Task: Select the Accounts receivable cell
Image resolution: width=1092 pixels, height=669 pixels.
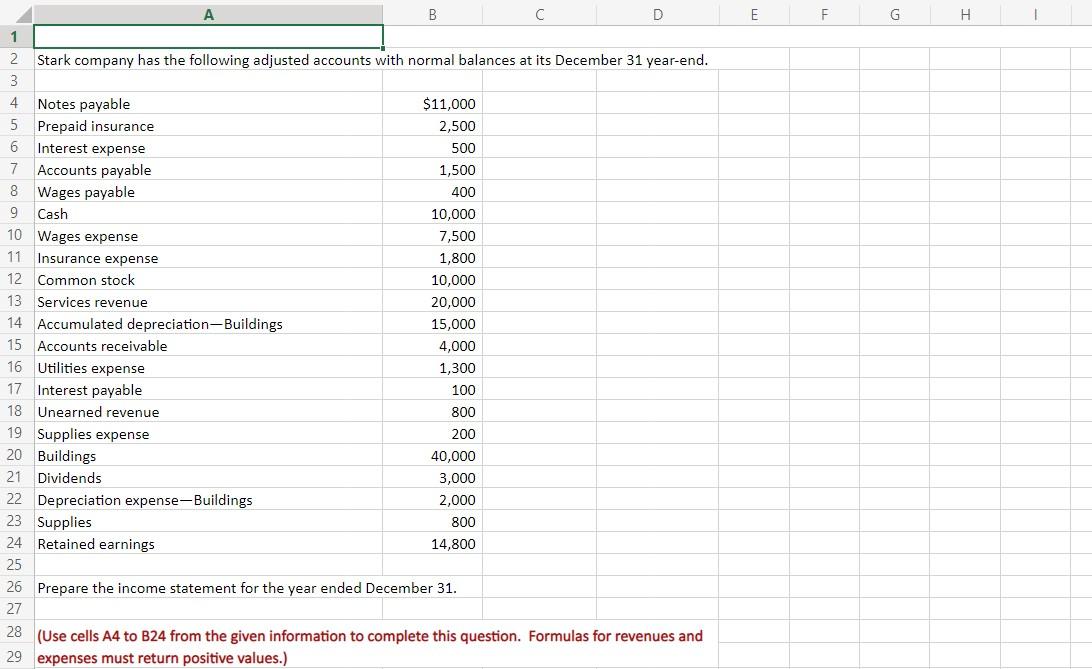Action: 208,346
